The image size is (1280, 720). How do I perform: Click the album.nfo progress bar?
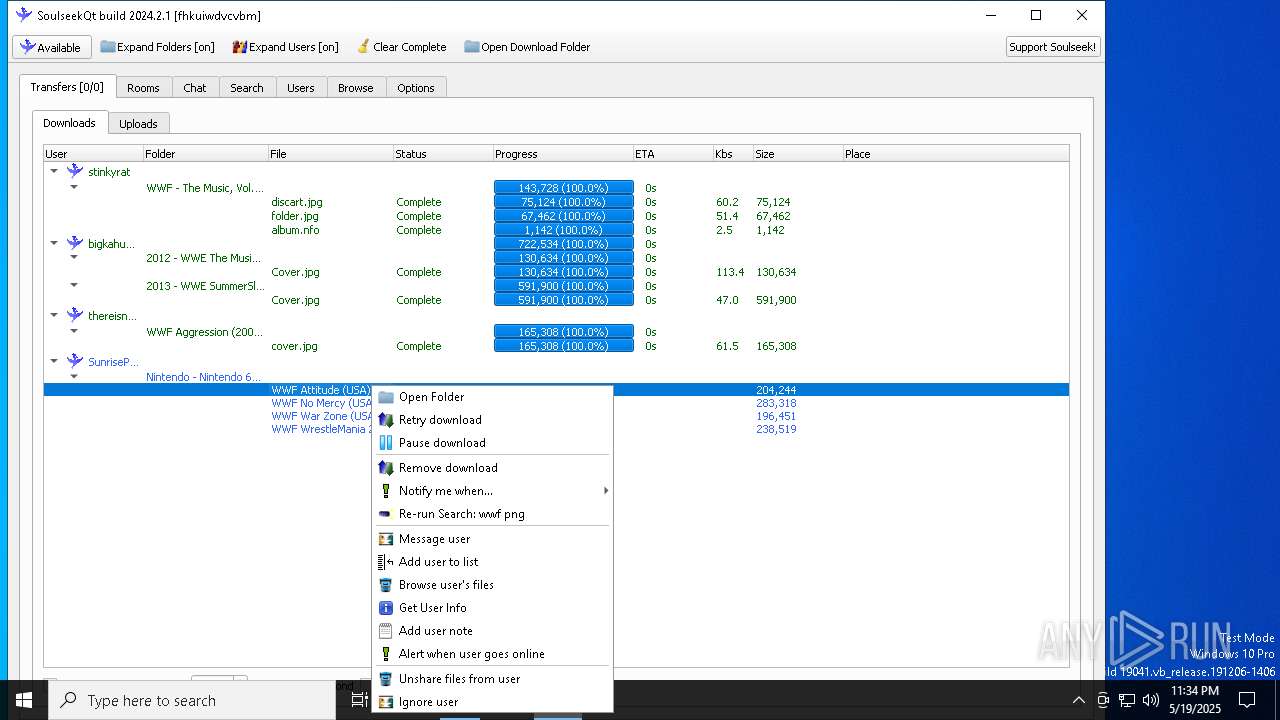[564, 230]
